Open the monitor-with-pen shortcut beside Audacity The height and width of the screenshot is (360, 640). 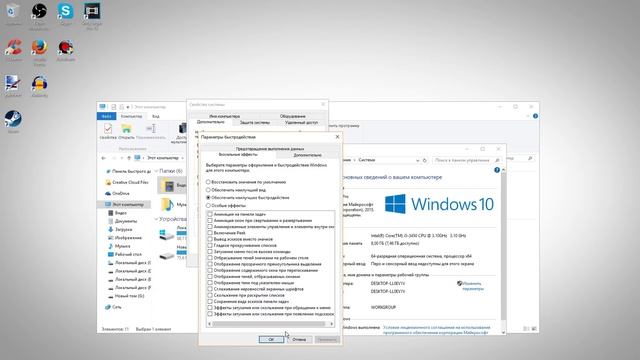point(13,84)
